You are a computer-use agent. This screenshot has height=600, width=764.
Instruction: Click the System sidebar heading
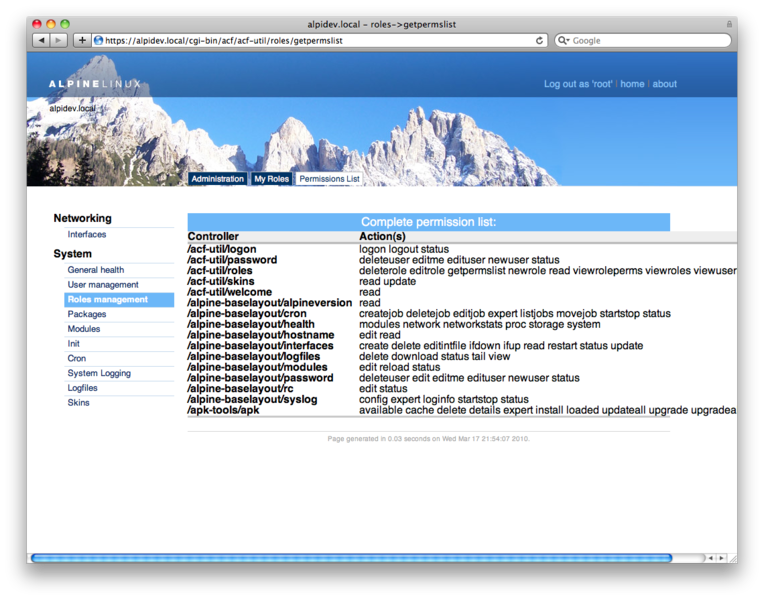point(73,253)
